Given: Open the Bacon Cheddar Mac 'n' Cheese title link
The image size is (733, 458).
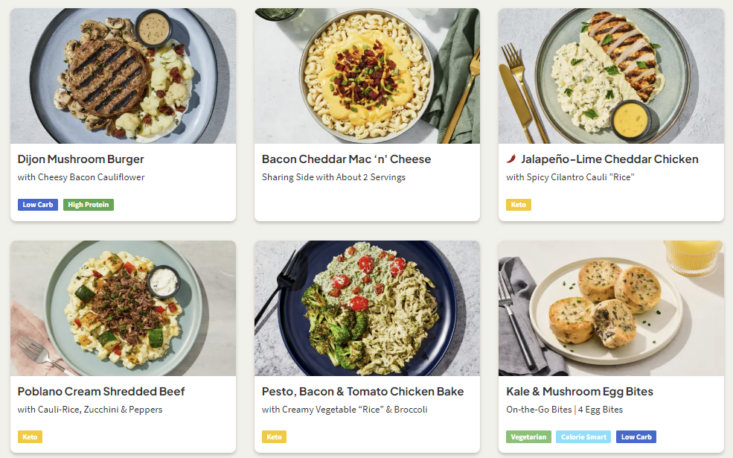Looking at the screenshot, I should (346, 159).
